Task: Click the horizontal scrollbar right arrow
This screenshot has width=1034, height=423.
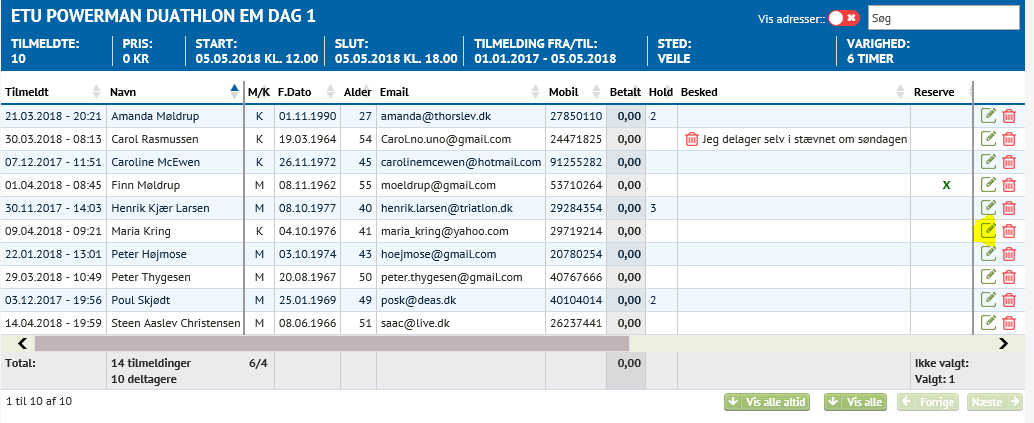Action: point(1003,343)
